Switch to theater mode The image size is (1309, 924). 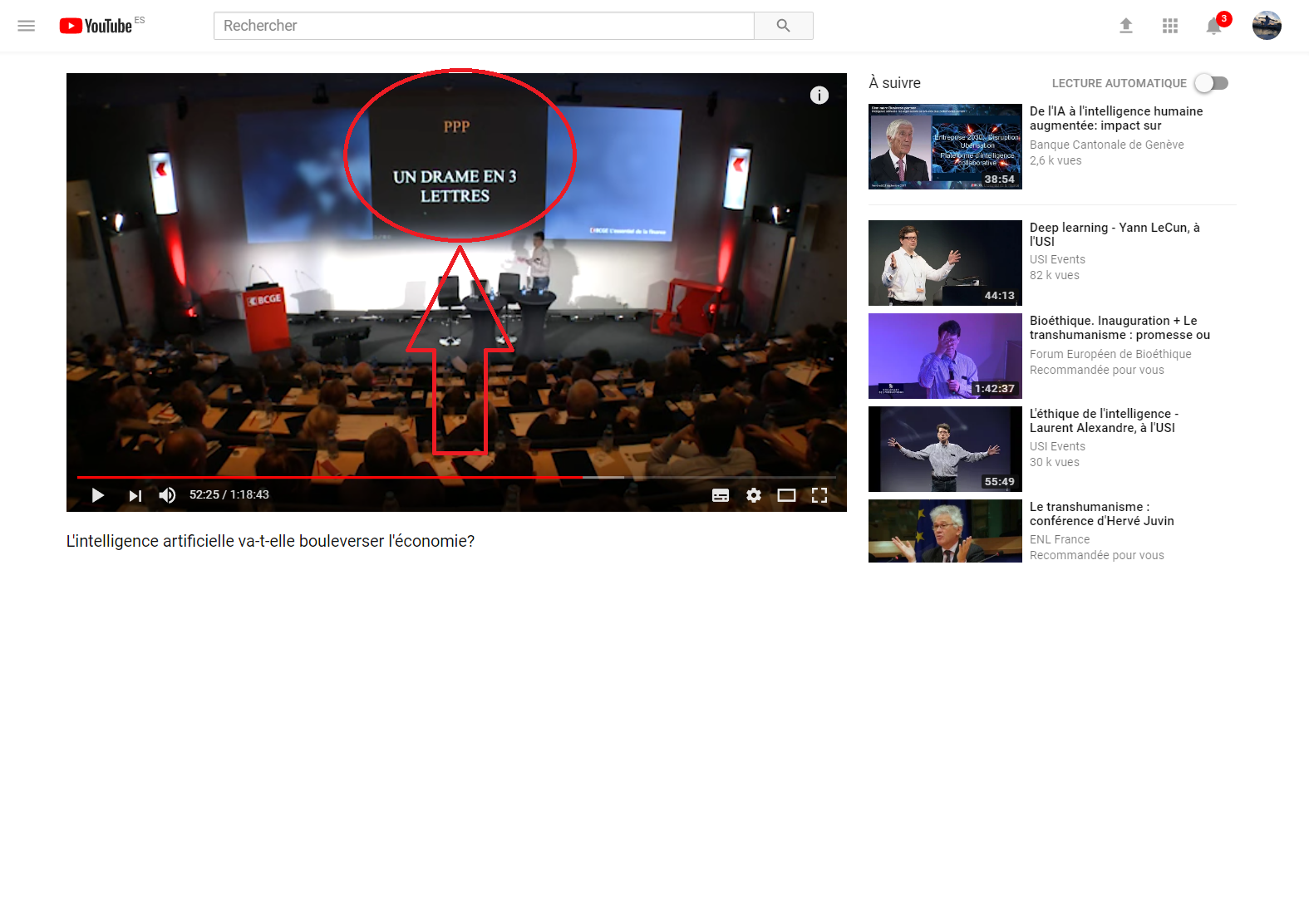[x=786, y=495]
